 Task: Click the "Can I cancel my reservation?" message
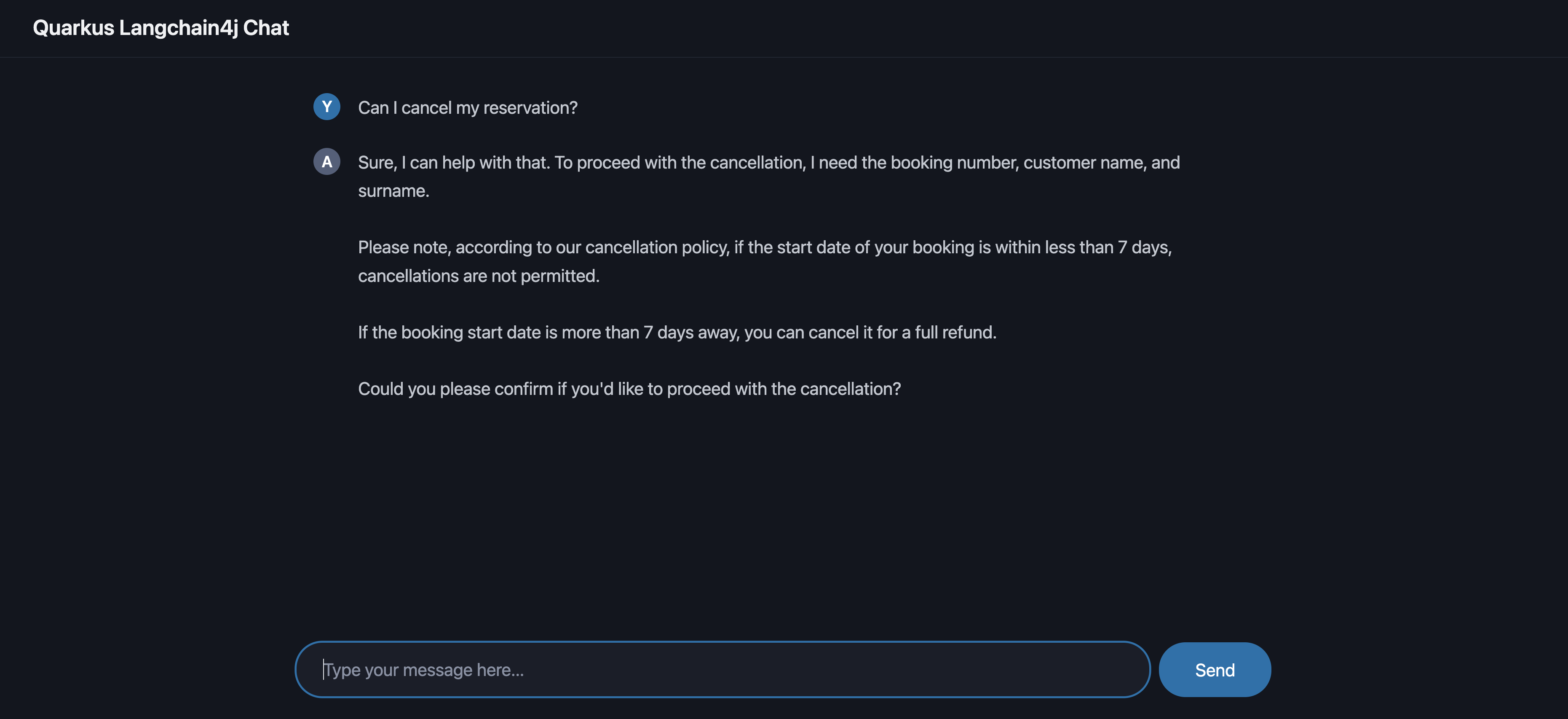pos(468,108)
